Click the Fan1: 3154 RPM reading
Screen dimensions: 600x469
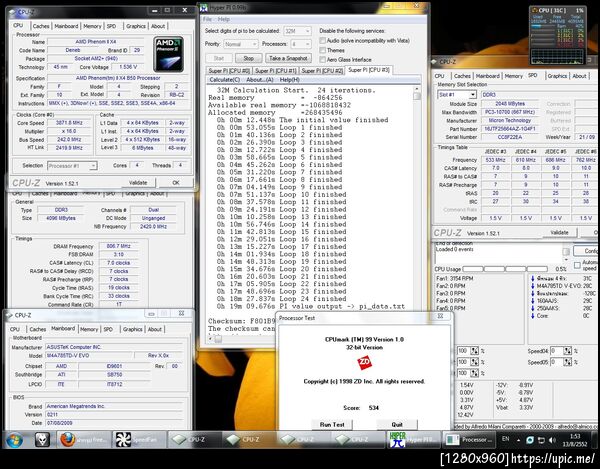454,278
